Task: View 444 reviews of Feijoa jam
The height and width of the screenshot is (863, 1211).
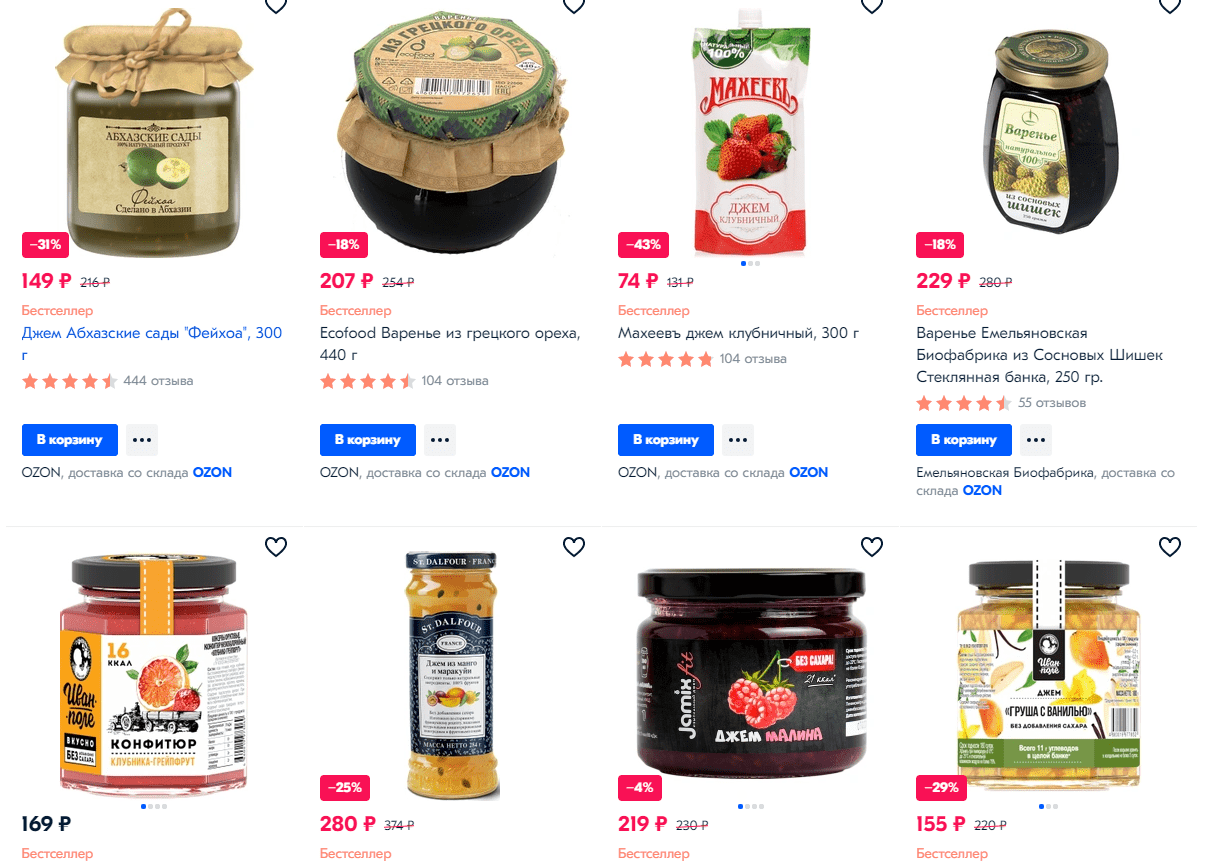Action: [158, 381]
